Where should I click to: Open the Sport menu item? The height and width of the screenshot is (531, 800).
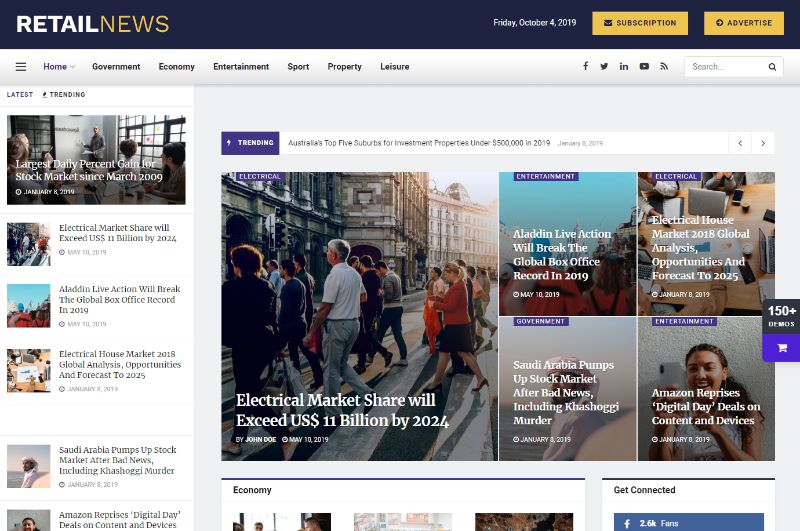pyautogui.click(x=298, y=67)
